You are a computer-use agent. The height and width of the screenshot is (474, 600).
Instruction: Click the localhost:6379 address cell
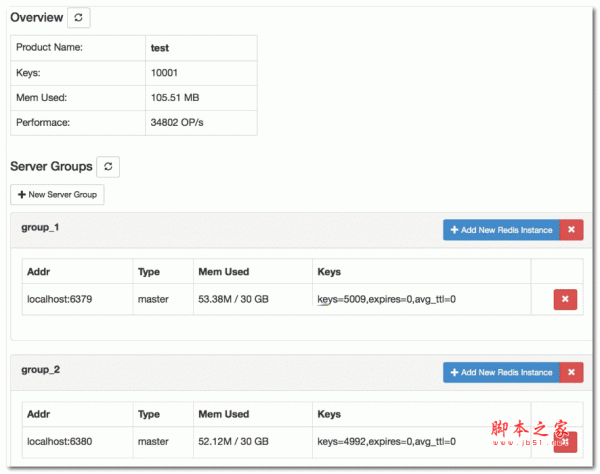tap(78, 299)
